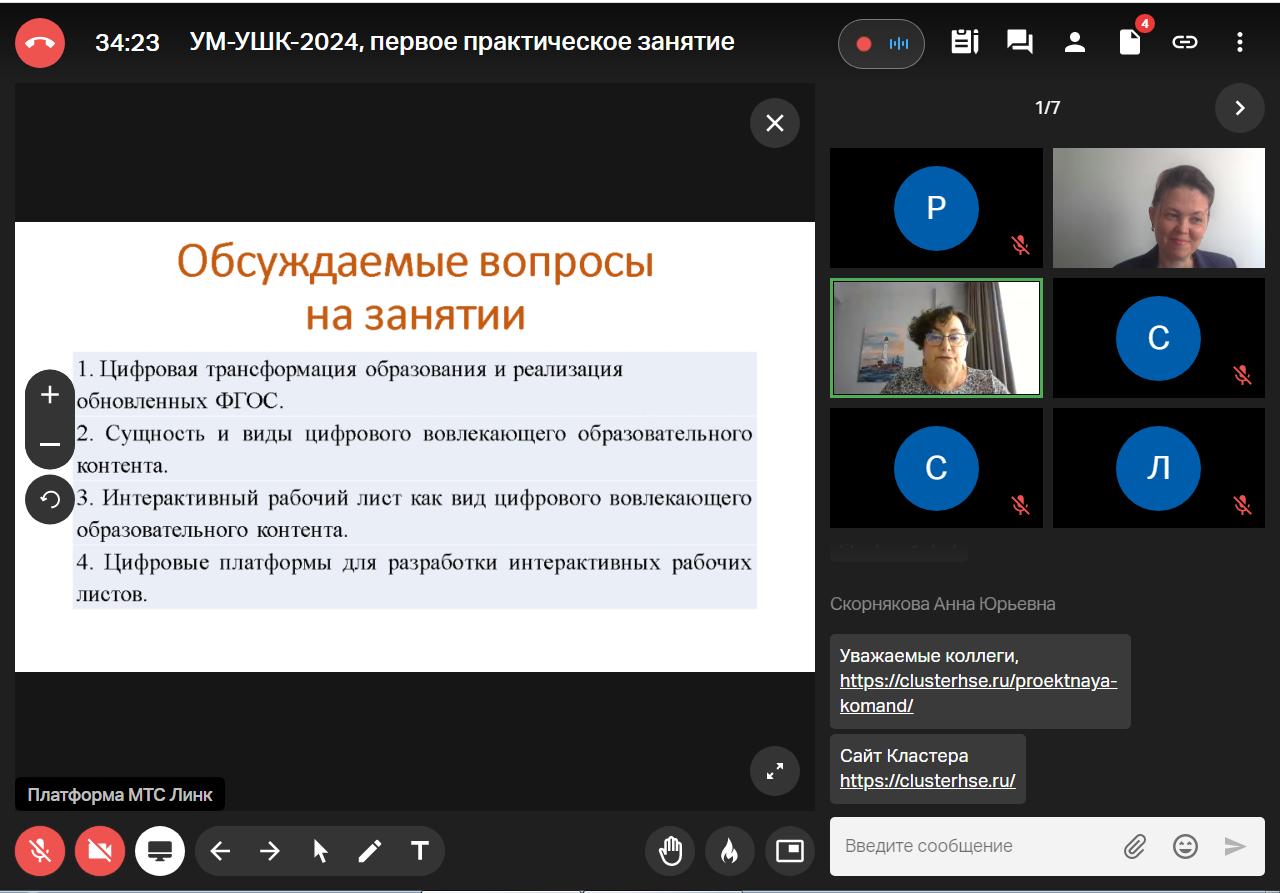1280x893 pixels.
Task: Open the files icon with badge 4
Action: pyautogui.click(x=1130, y=42)
